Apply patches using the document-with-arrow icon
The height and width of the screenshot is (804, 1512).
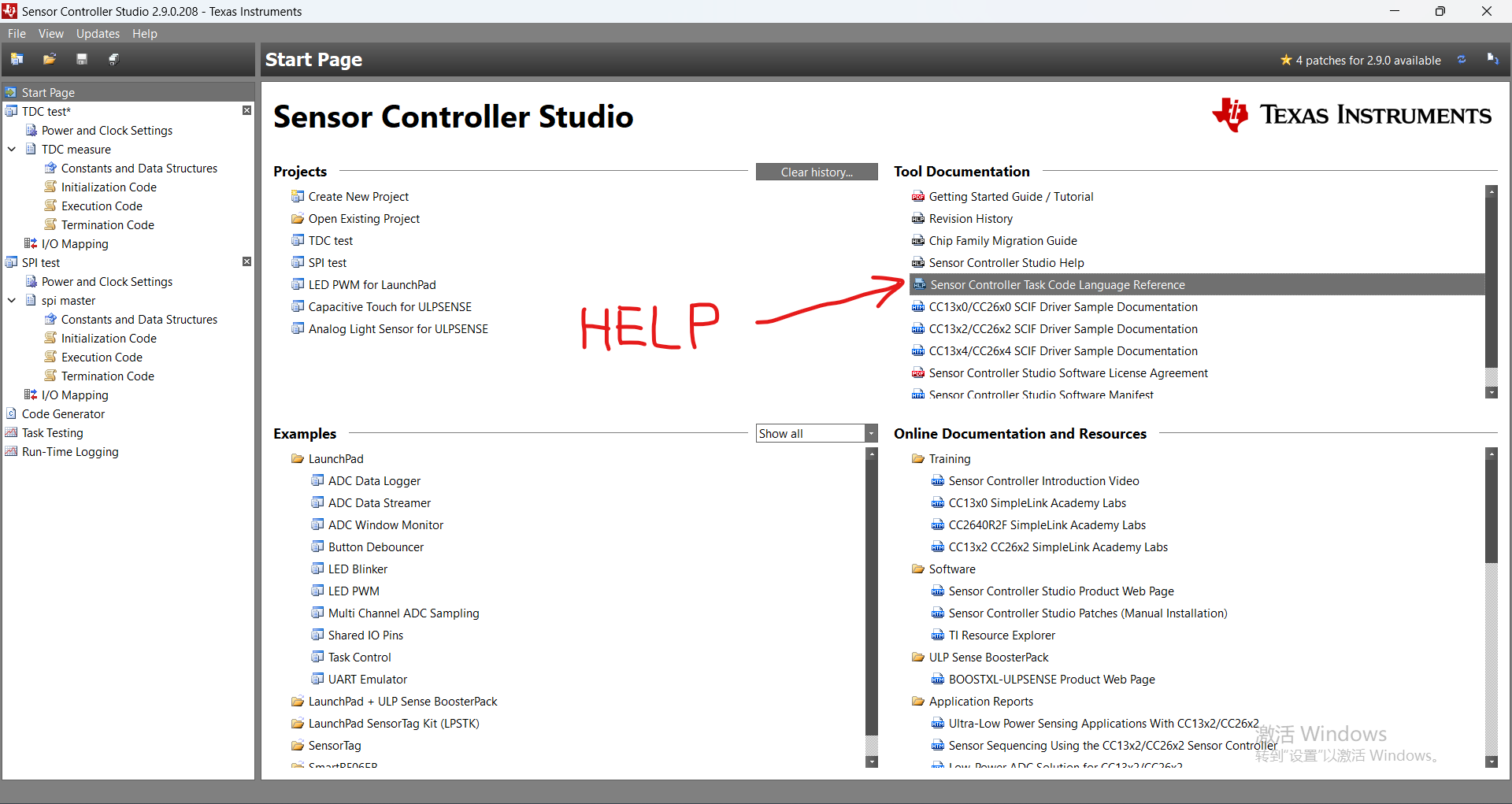click(1494, 60)
